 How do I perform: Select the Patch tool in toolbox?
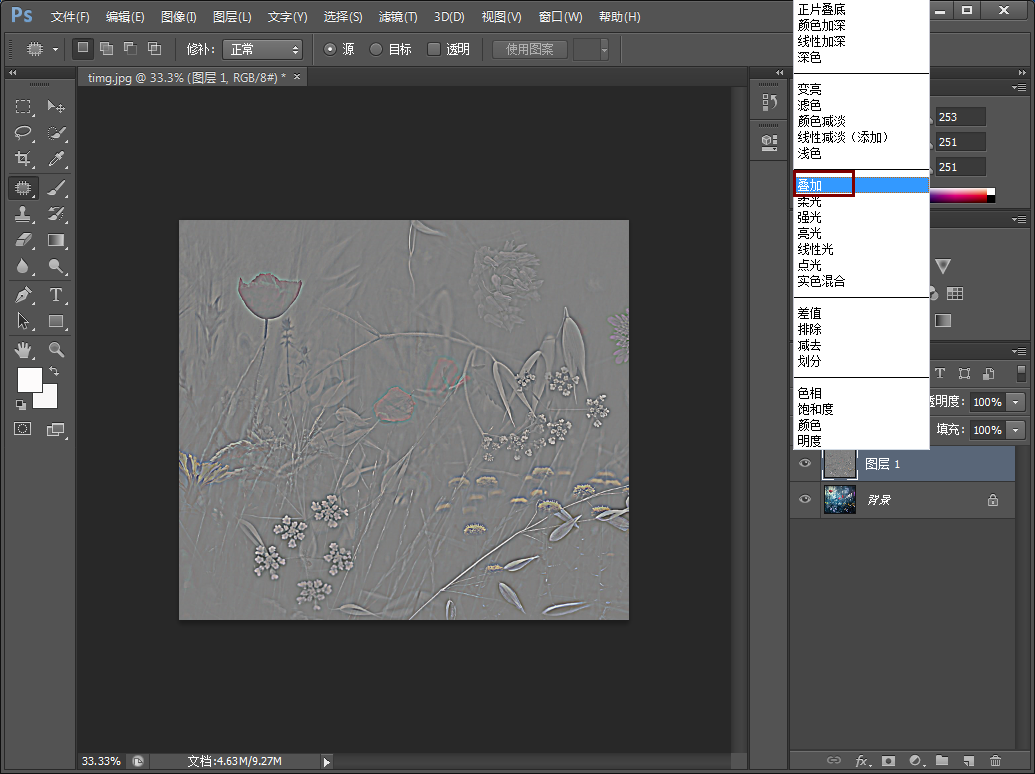[23, 188]
